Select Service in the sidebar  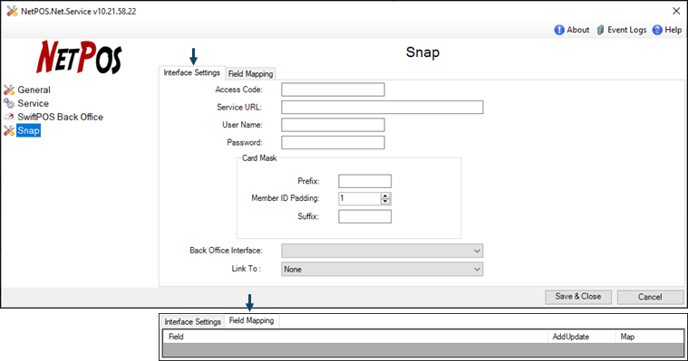point(33,104)
